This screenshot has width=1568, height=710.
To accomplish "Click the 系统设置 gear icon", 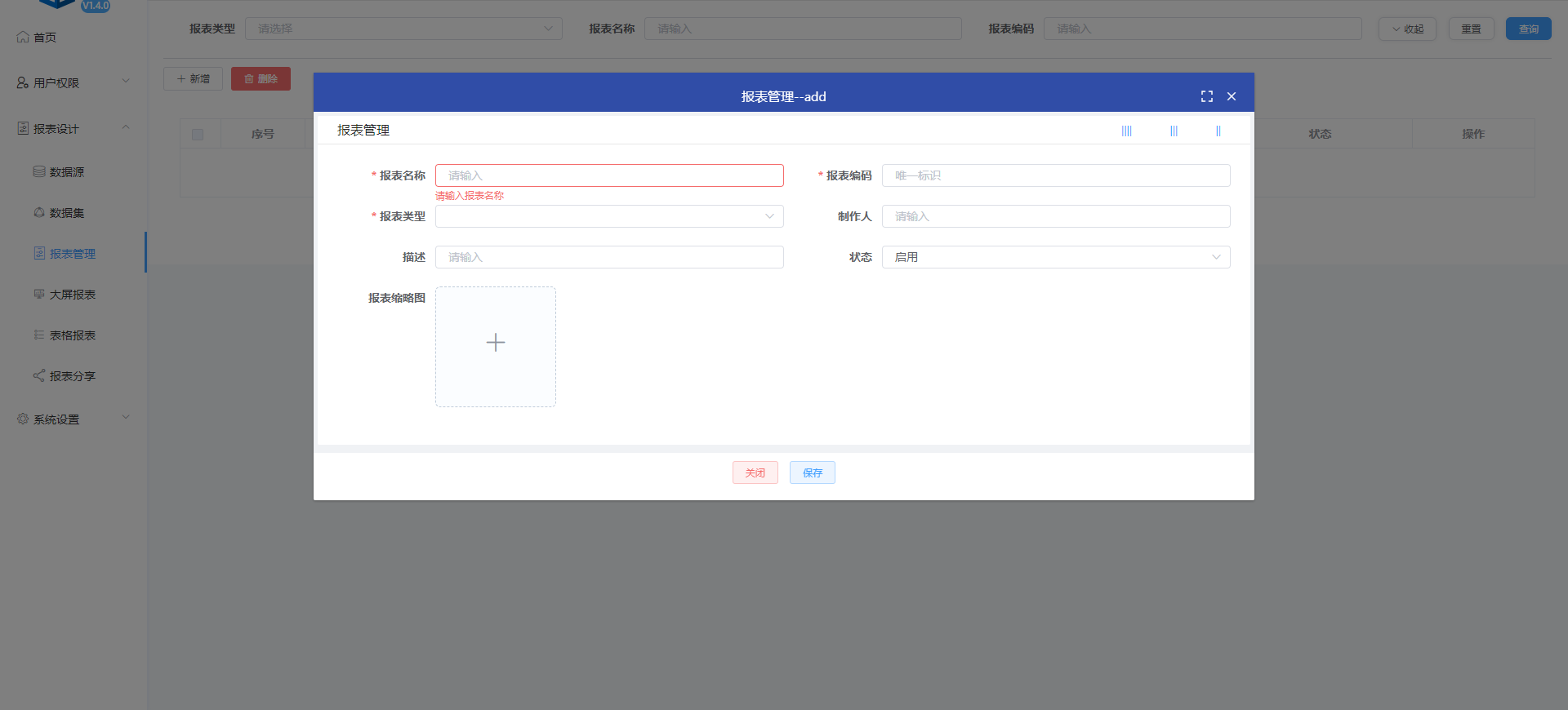I will (x=23, y=419).
